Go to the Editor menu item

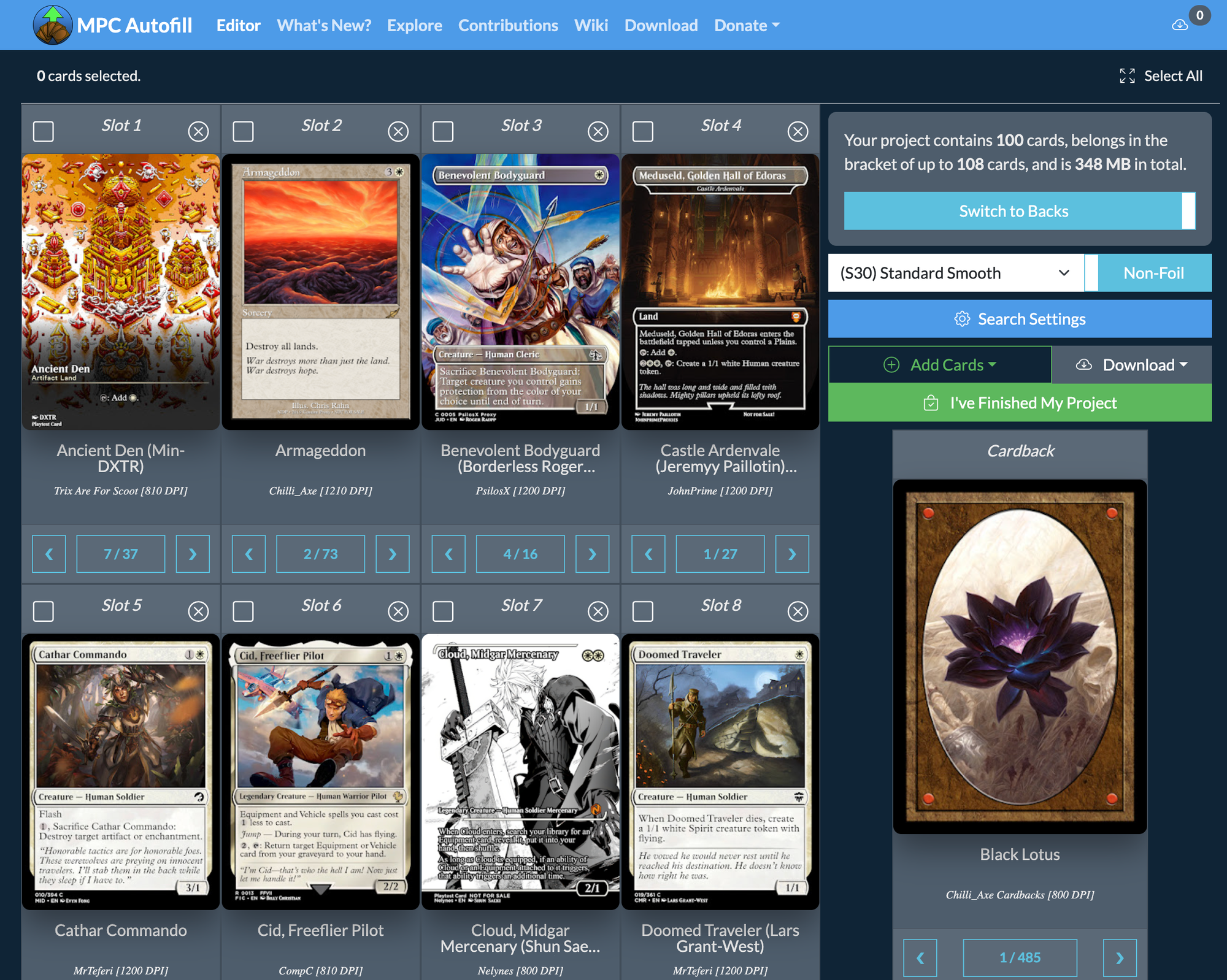[238, 25]
